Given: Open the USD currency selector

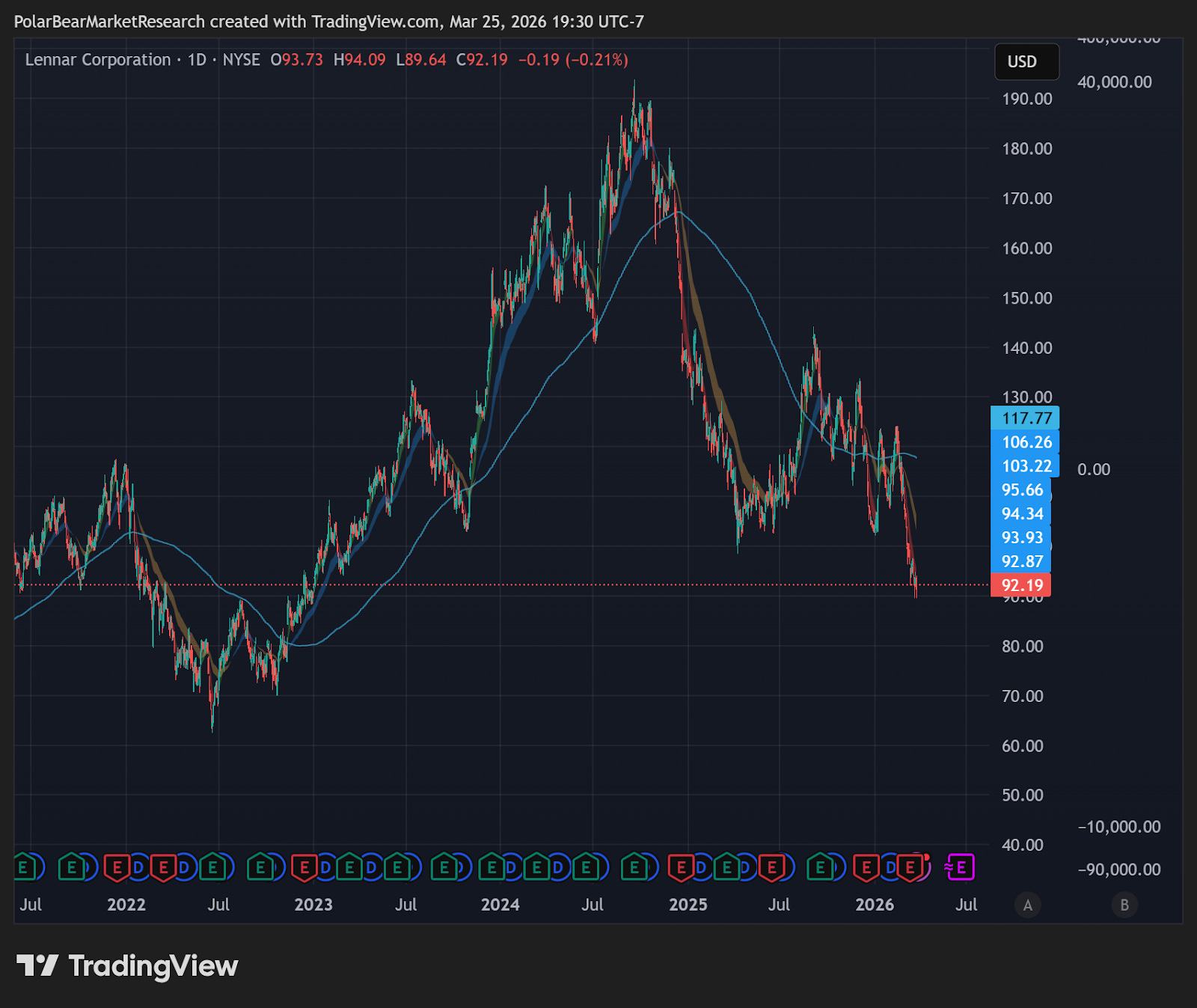Looking at the screenshot, I should pyautogui.click(x=1026, y=61).
